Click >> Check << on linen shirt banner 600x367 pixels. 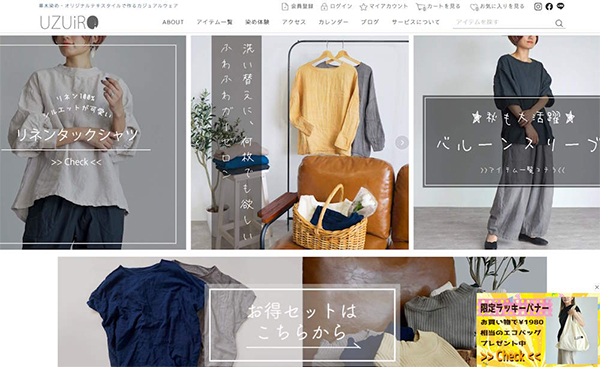[76, 162]
